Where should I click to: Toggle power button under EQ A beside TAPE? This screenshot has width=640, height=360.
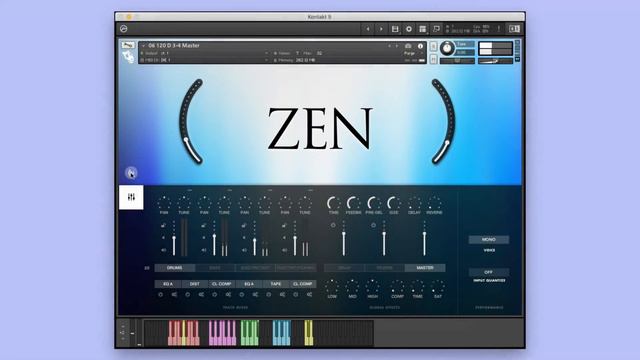(x=242, y=294)
